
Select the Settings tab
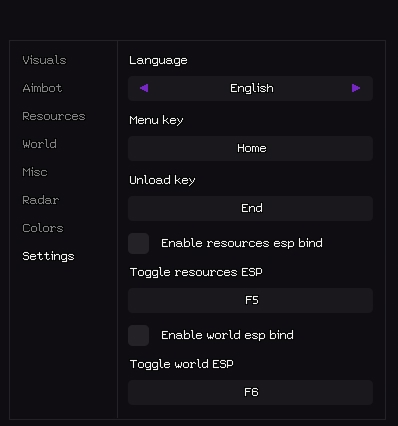click(x=48, y=256)
